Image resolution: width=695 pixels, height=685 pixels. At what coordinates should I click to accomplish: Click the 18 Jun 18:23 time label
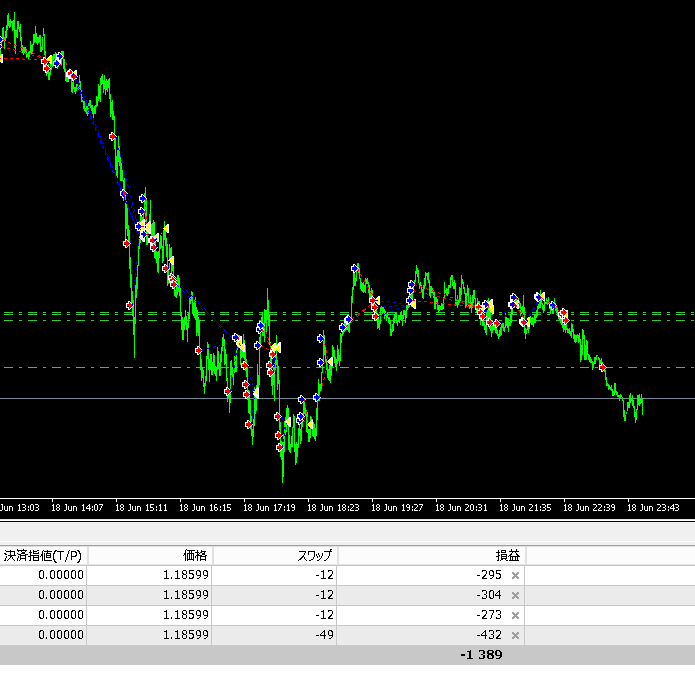pyautogui.click(x=333, y=508)
